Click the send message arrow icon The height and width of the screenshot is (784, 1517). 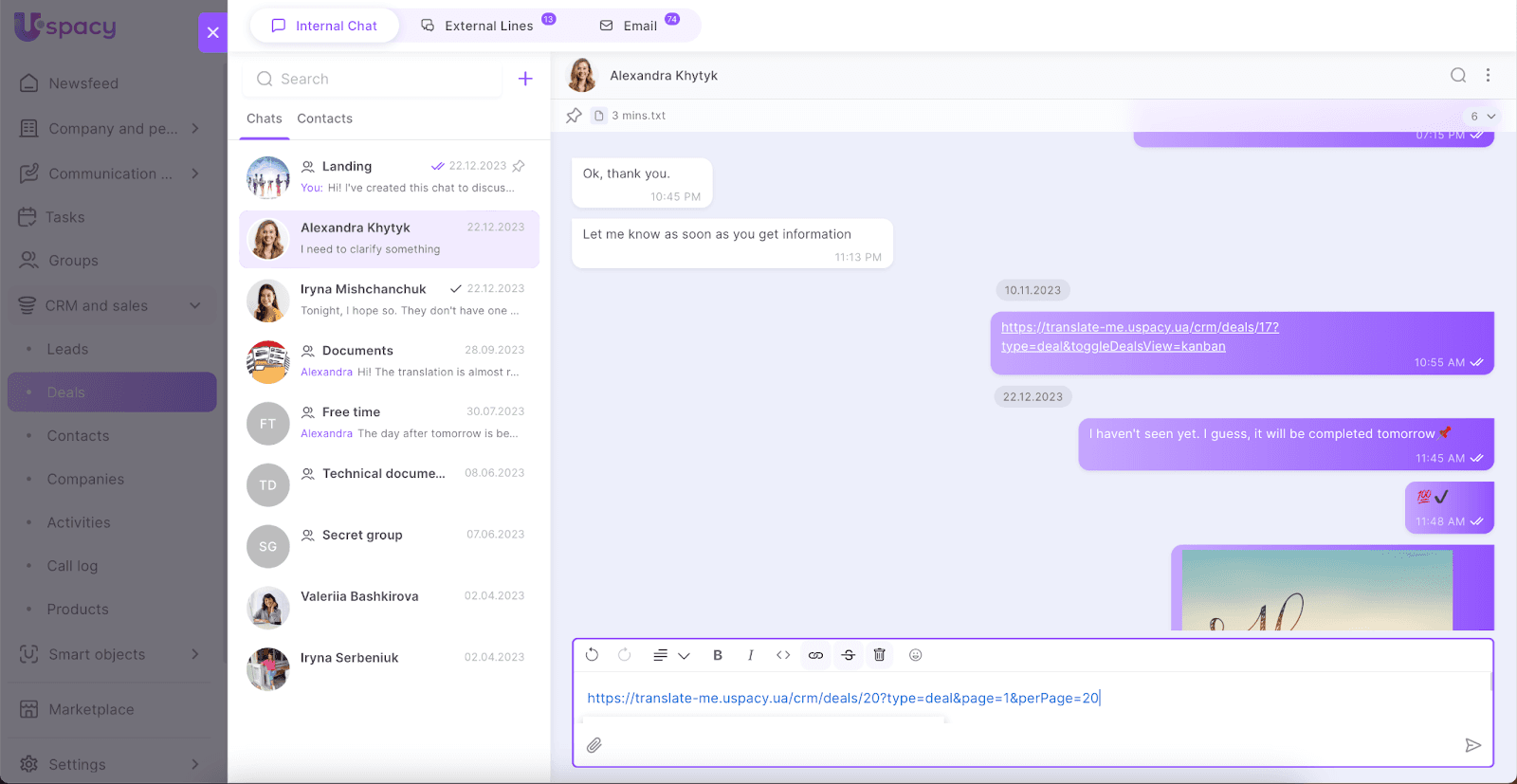[x=1472, y=745]
